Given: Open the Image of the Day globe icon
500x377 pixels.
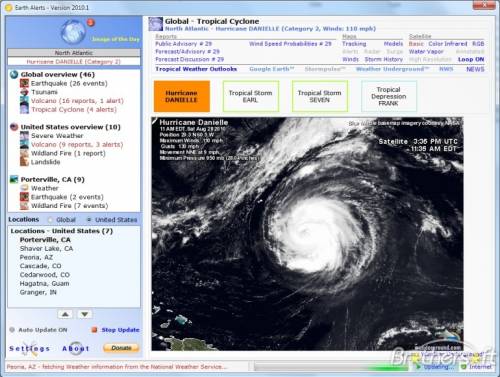Looking at the screenshot, I should [73, 32].
